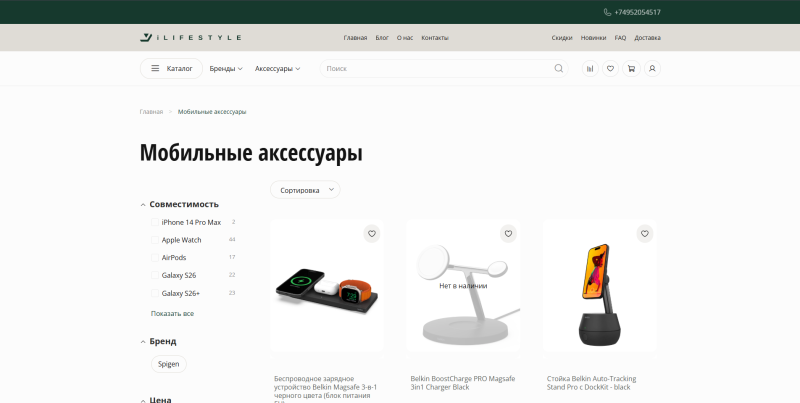Click phone number +74952054517
This screenshot has height=403, width=800.
637,12
